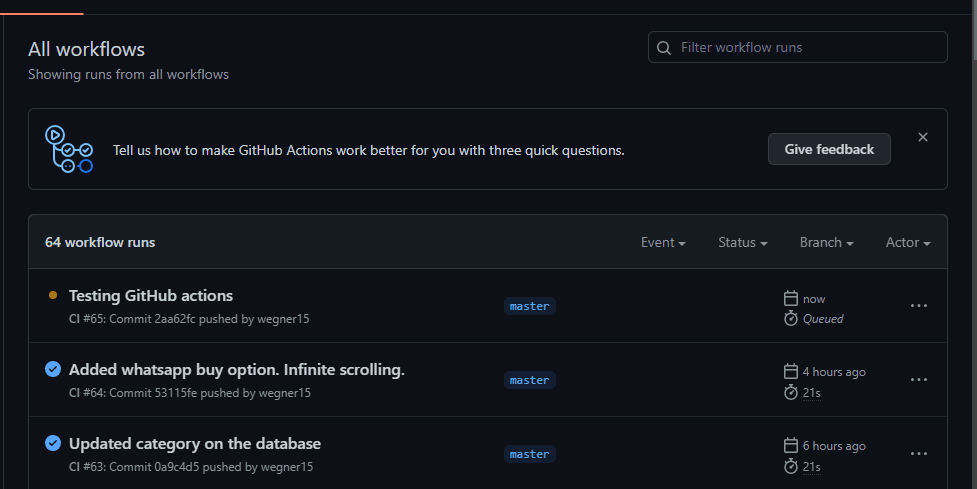977x489 pixels.
Task: Click 'Showing runs from all workflows' subtitle
Action: click(128, 74)
